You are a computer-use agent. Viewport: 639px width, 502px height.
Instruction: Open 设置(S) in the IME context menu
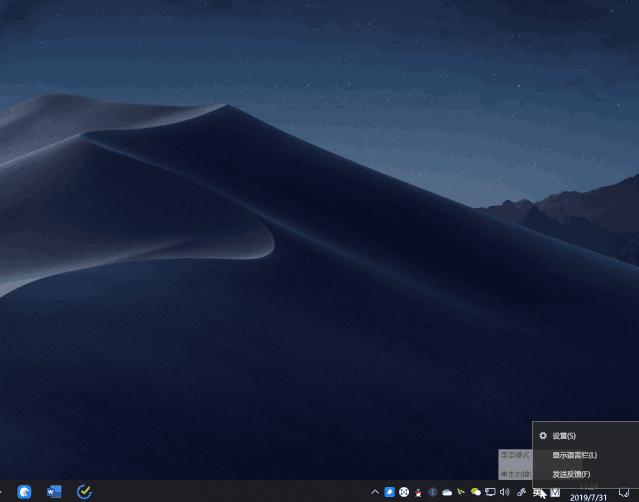[586, 436]
